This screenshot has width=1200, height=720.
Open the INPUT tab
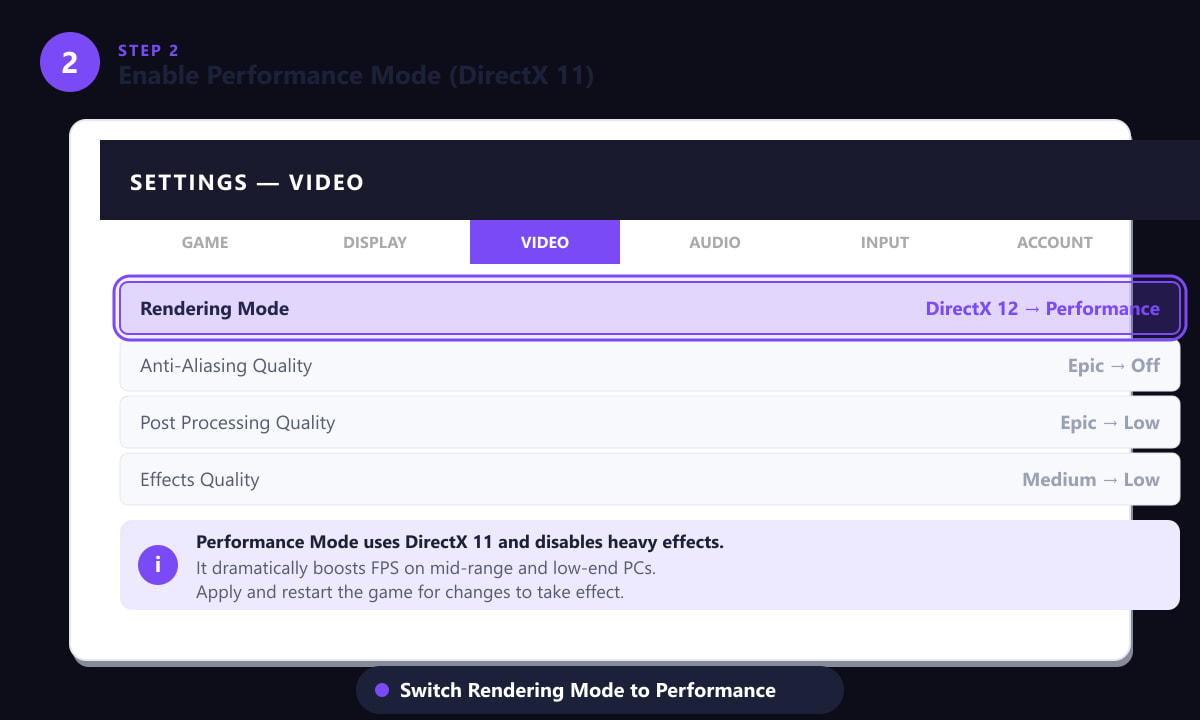(885, 242)
